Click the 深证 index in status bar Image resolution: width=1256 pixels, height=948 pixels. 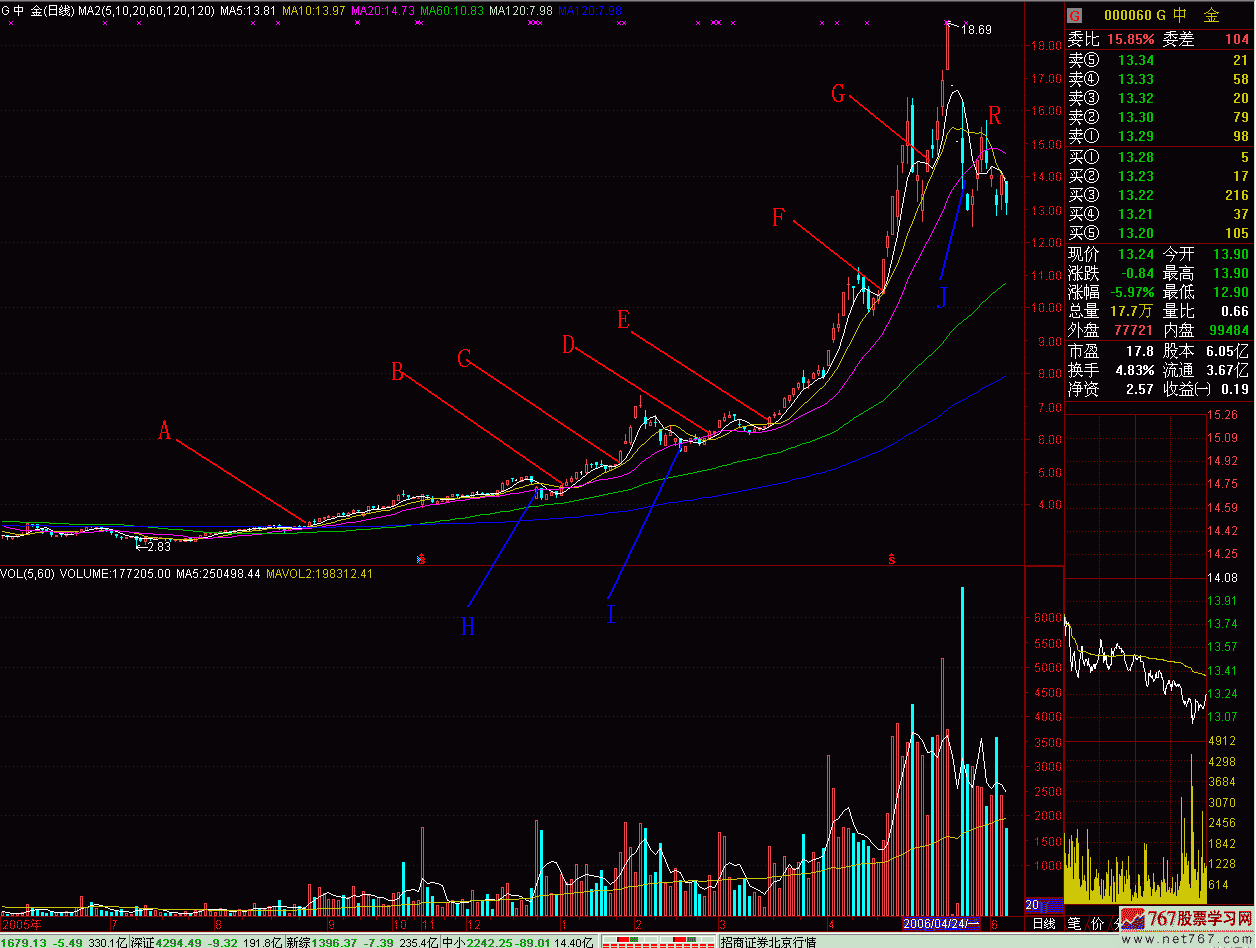tap(162, 941)
